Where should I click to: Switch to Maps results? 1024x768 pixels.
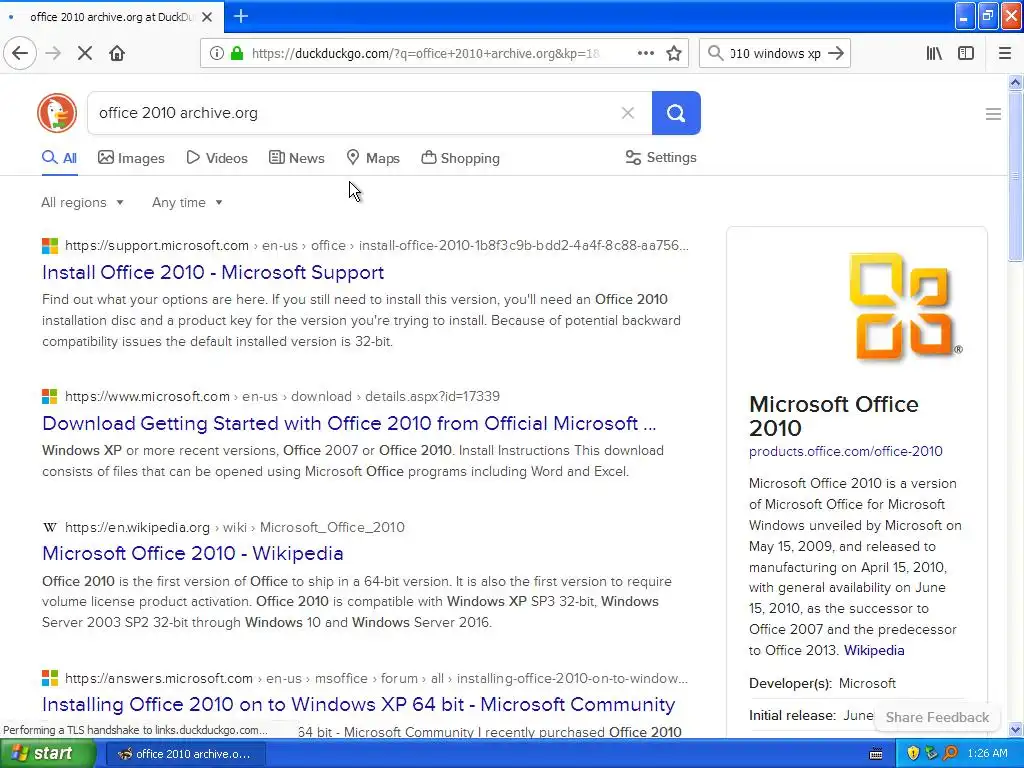click(x=373, y=158)
